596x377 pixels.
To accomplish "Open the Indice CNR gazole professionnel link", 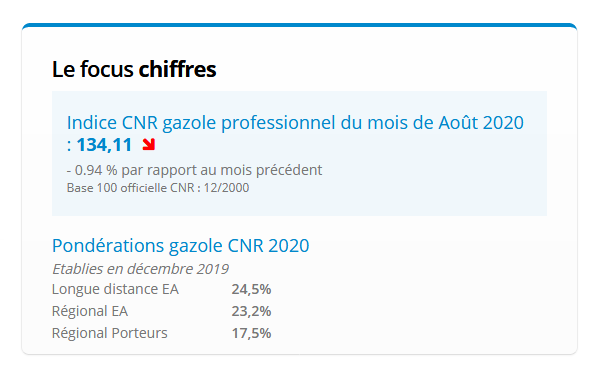I will (x=295, y=133).
